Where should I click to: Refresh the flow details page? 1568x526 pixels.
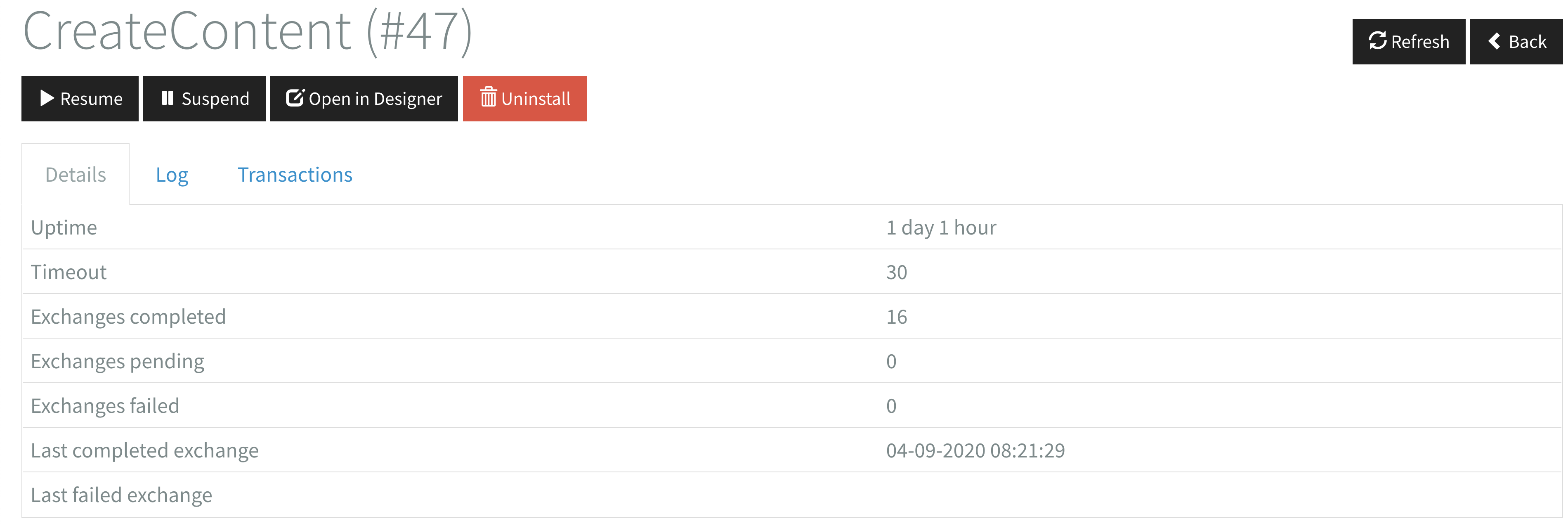tap(1409, 41)
